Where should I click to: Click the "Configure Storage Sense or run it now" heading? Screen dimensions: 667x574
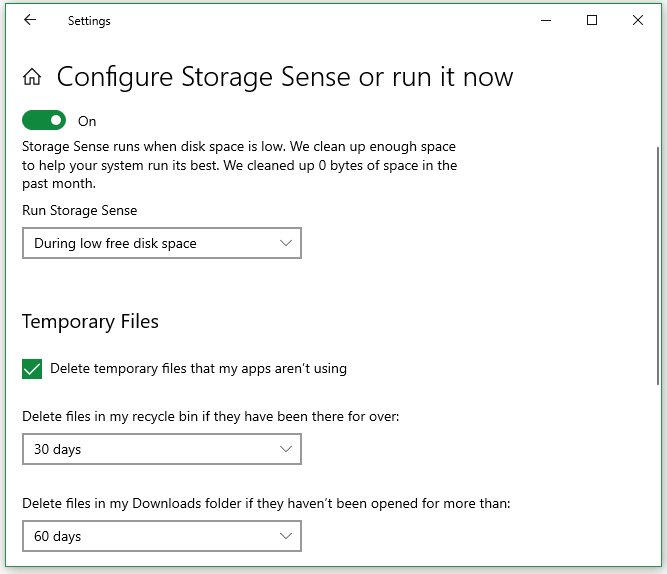click(x=285, y=77)
